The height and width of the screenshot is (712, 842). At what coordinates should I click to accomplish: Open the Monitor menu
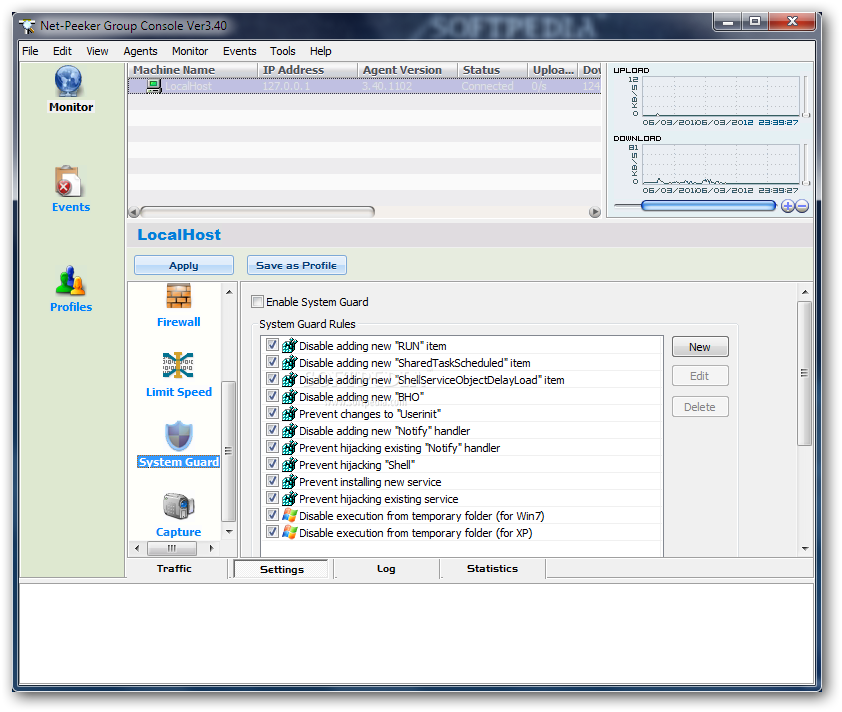pyautogui.click(x=190, y=51)
